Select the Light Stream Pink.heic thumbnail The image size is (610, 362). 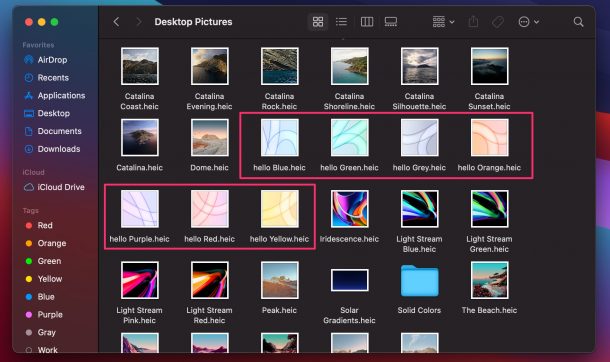(140, 280)
